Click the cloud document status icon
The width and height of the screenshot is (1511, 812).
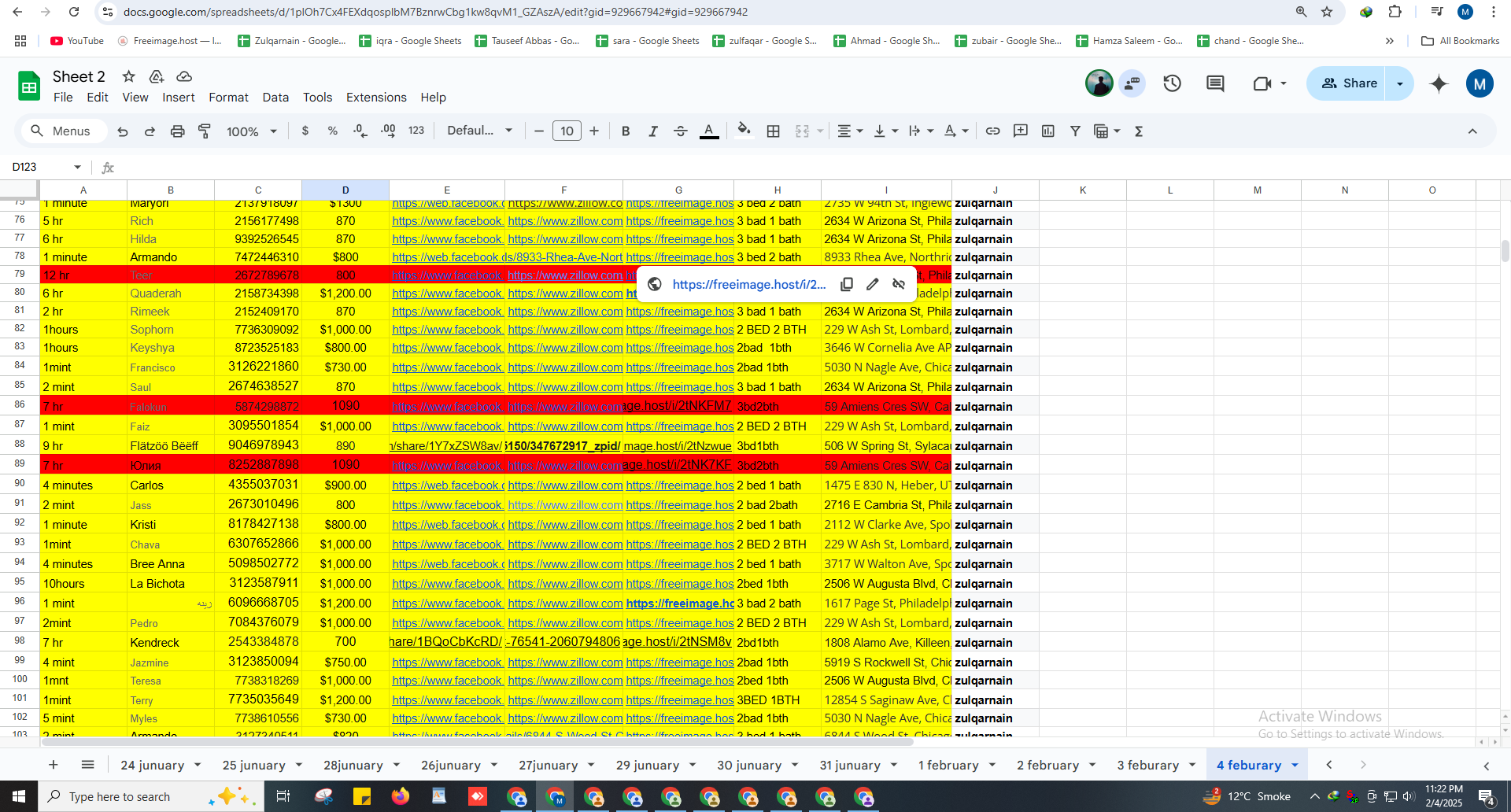[184, 76]
